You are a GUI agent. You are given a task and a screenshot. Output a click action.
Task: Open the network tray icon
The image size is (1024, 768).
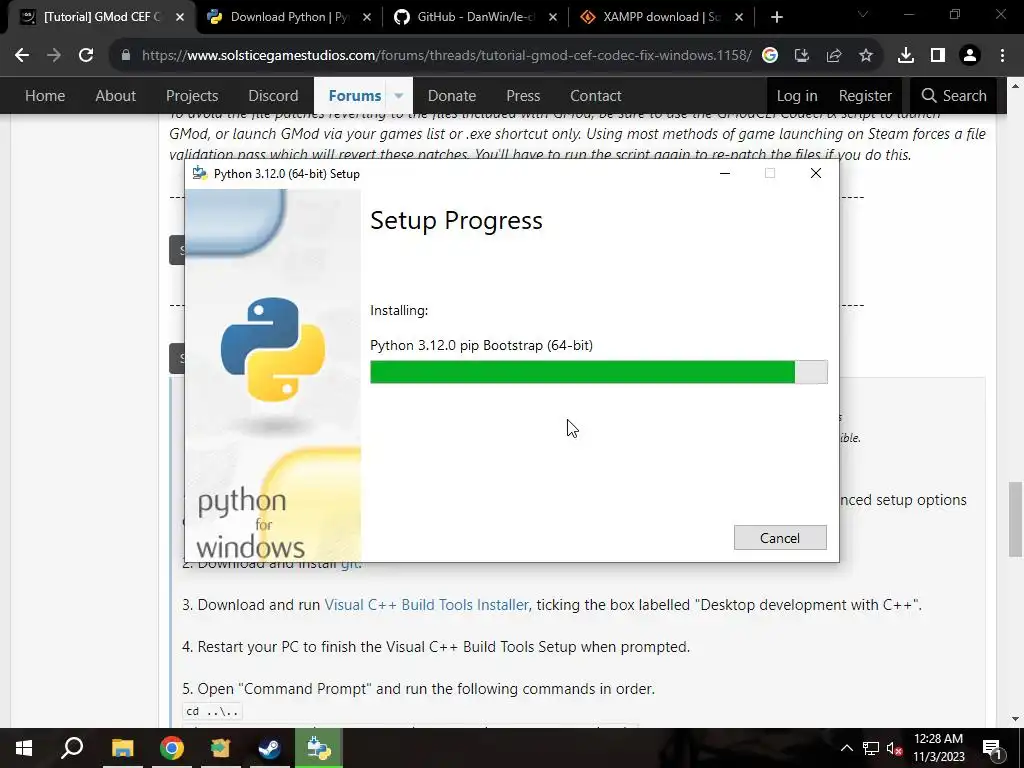871,748
